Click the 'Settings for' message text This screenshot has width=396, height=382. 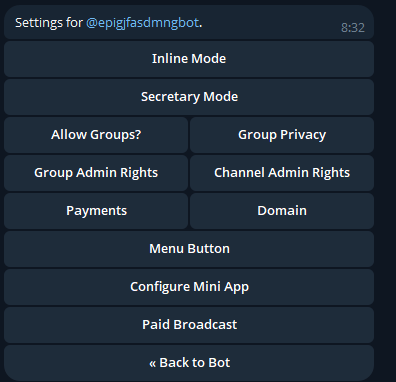click(x=49, y=23)
